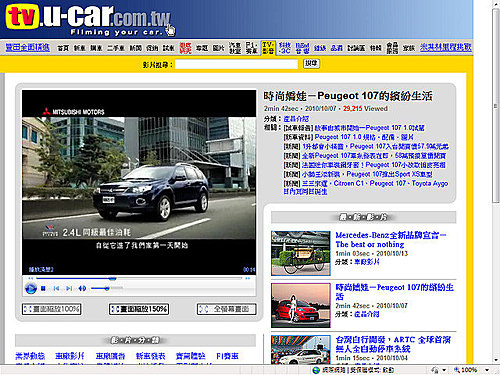500x375 pixels.
Task: Click the video category link under the Peugeot 107 title
Action: pos(296,119)
